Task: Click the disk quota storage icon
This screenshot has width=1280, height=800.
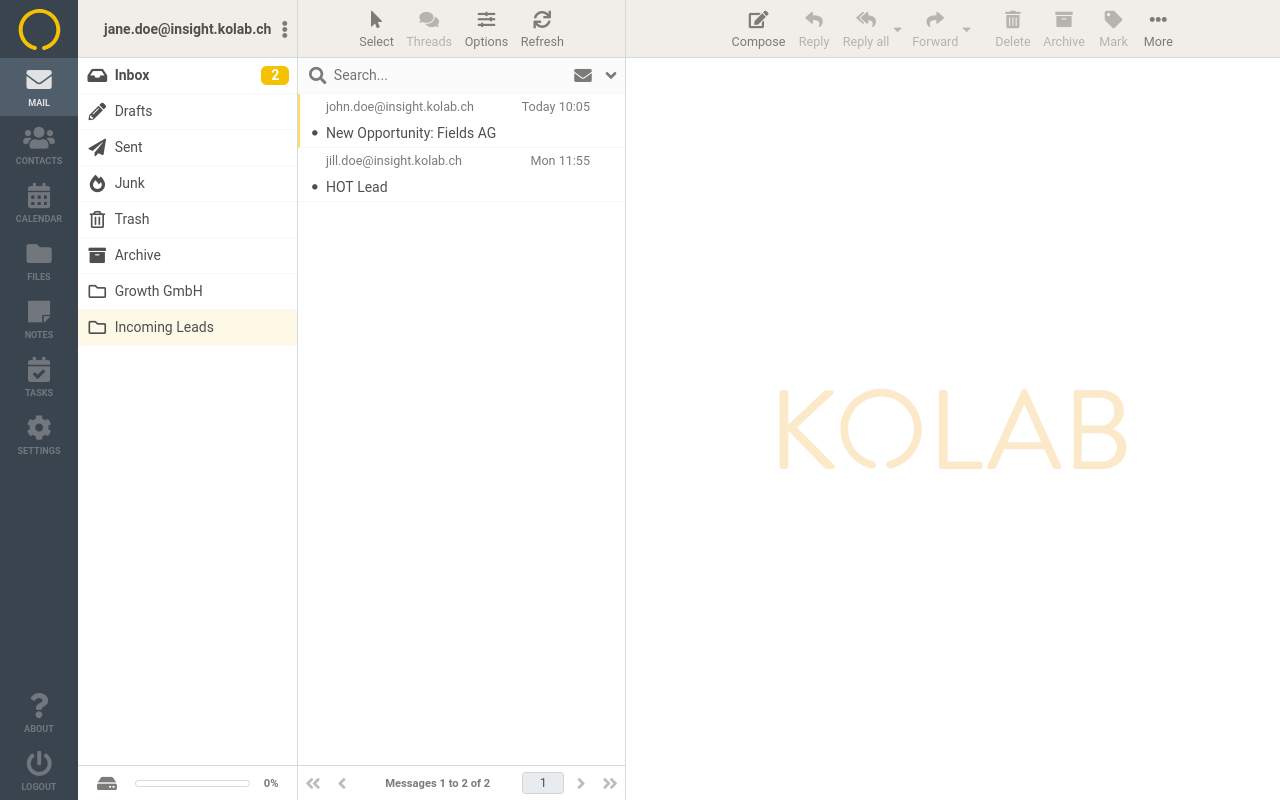Action: (x=107, y=784)
